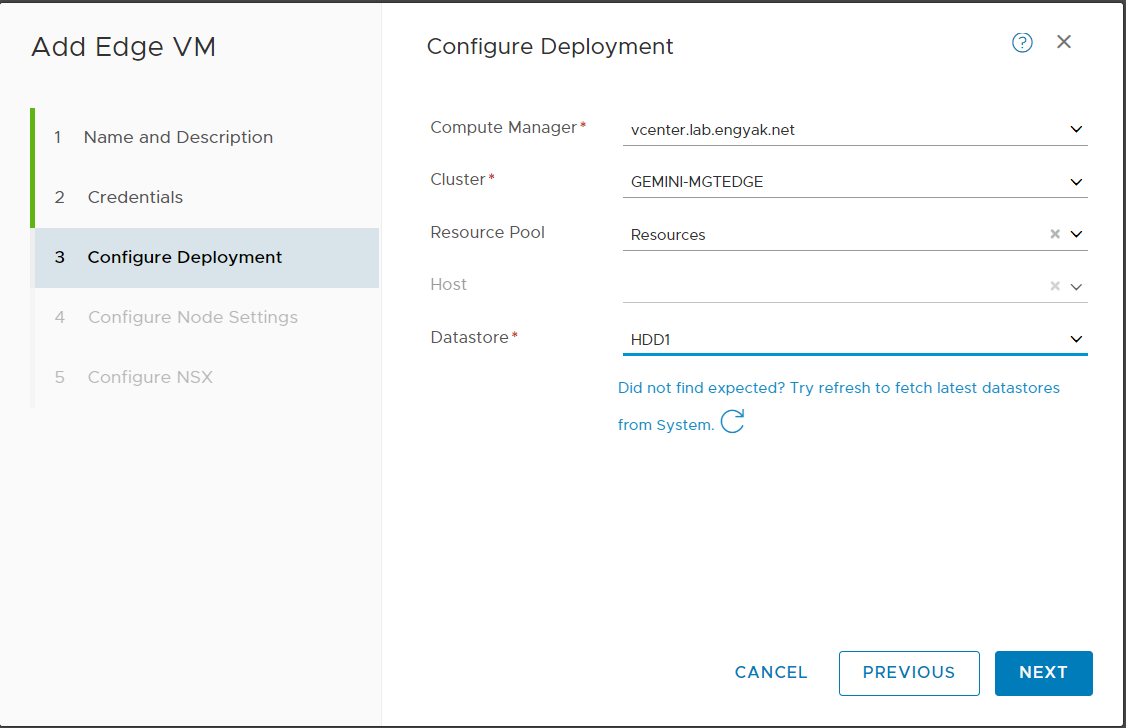This screenshot has height=728, width=1126.
Task: Select the Configure Deployment step
Action: pyautogui.click(x=185, y=257)
